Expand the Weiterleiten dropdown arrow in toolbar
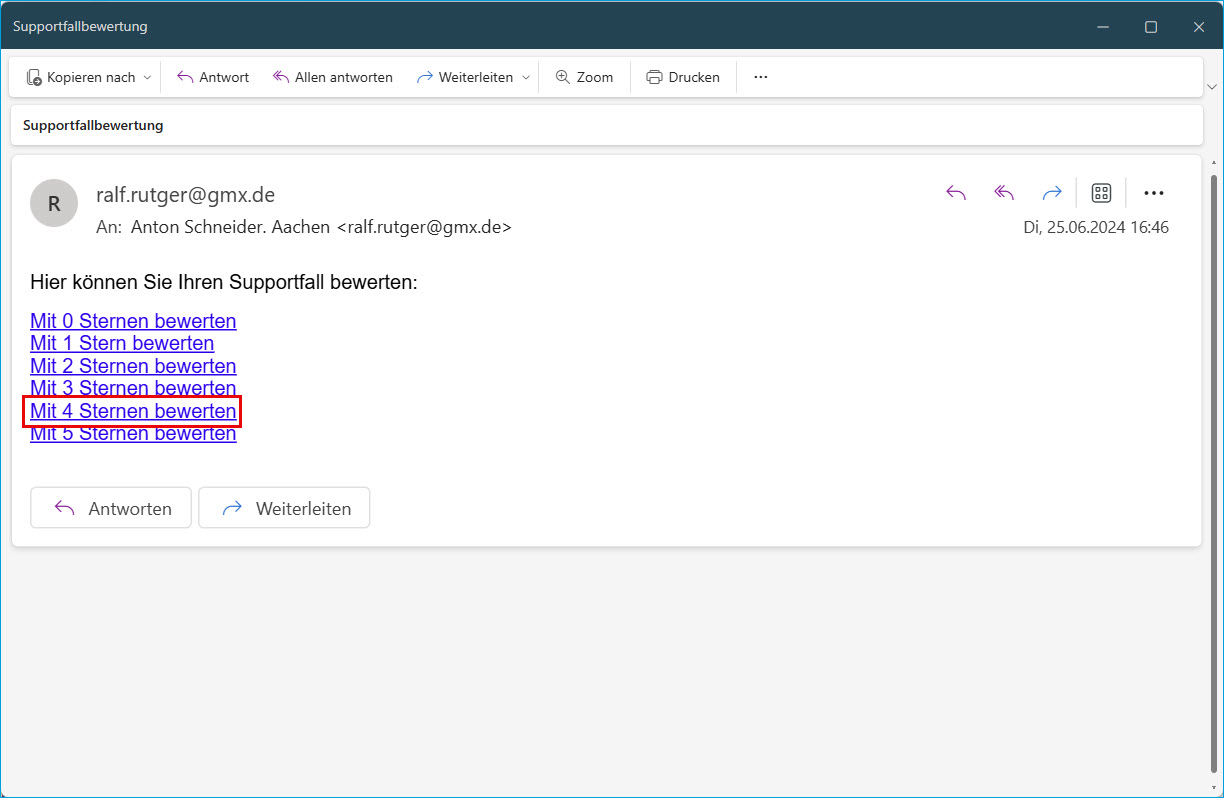This screenshot has width=1224, height=798. (x=526, y=77)
